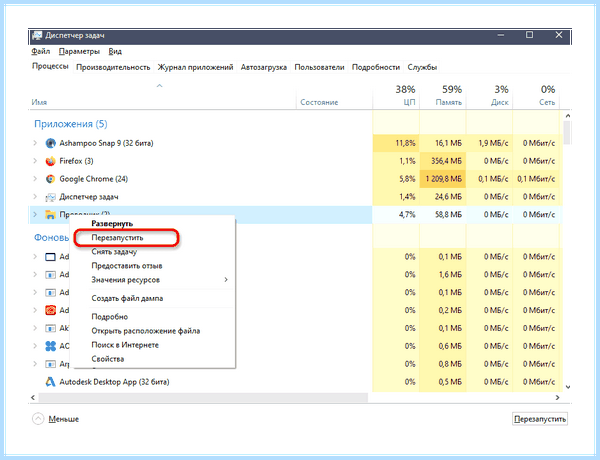The image size is (600, 460).
Task: Open the Значения ресурсов submenu arrow
Action: (226, 280)
